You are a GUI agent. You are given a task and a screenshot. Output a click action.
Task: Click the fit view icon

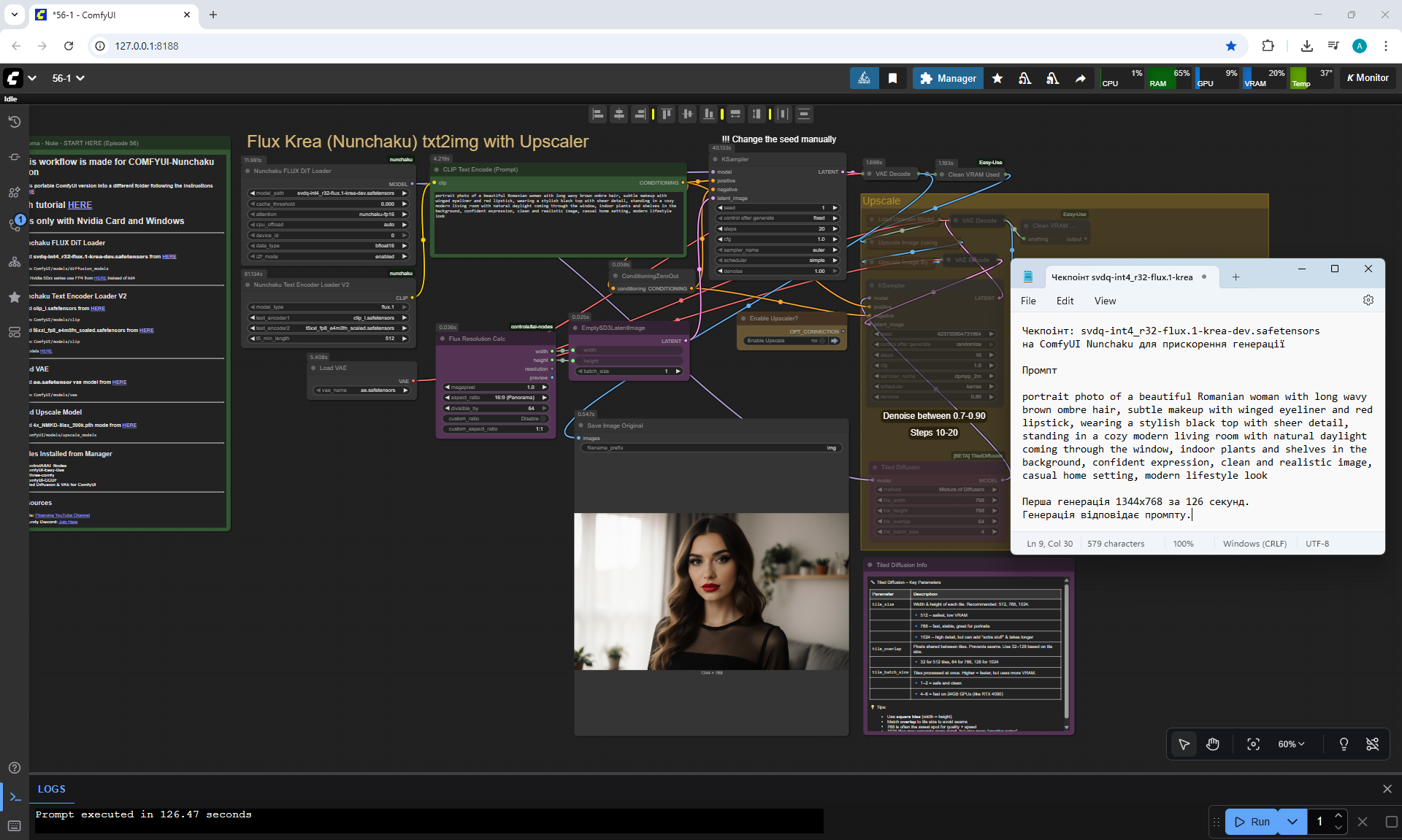pos(1253,744)
